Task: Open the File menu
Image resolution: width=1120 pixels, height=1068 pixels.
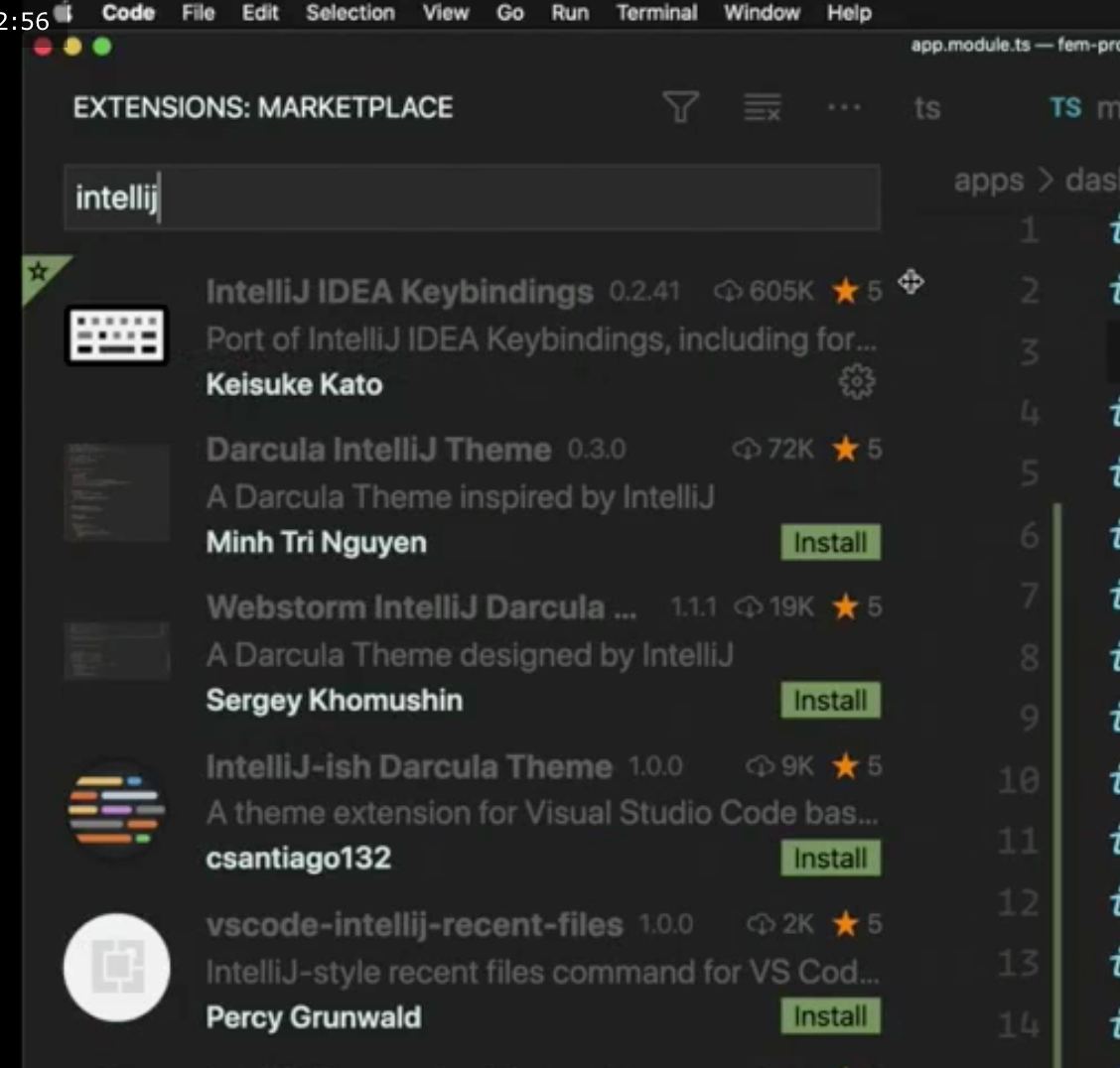Action: click(x=198, y=13)
